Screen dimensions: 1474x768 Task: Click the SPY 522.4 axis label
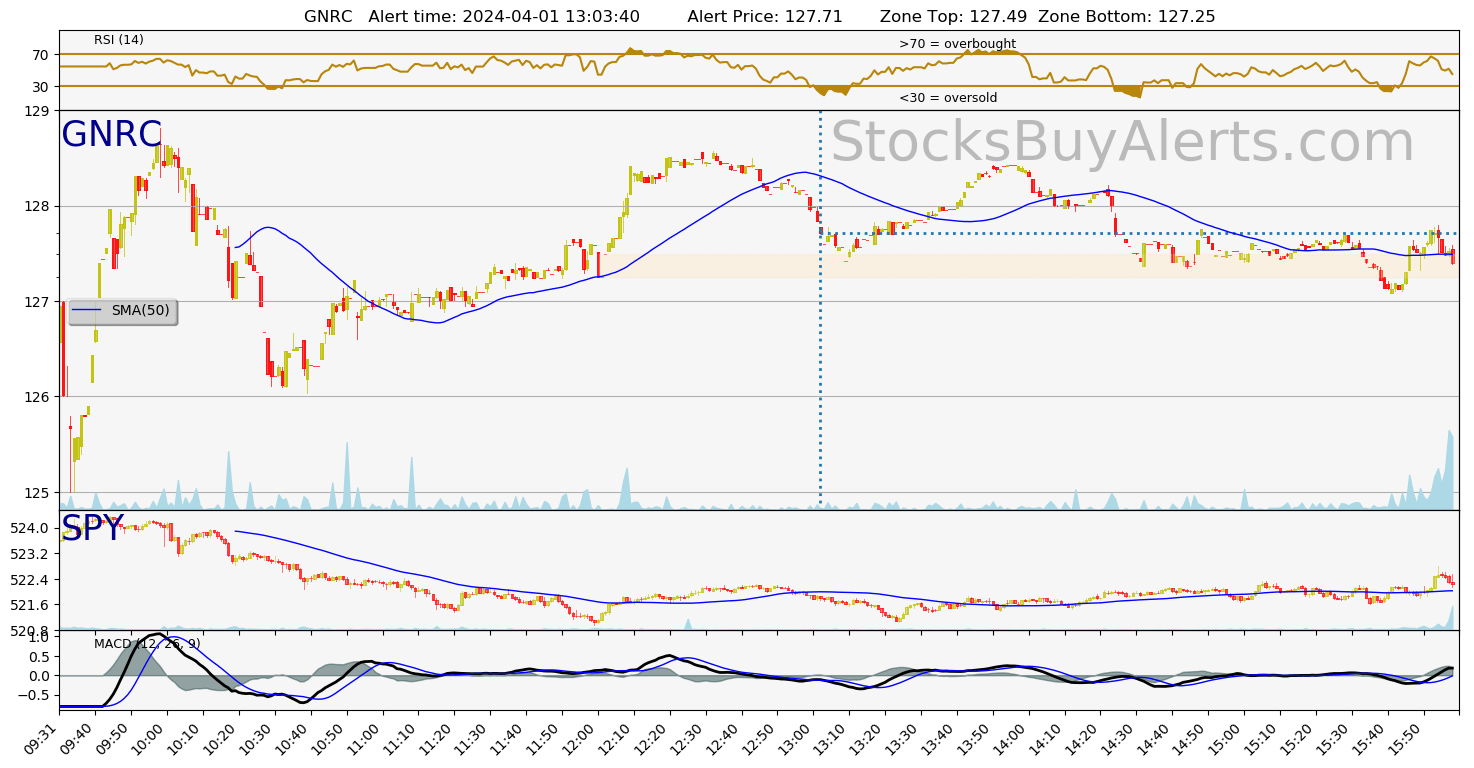(x=30, y=580)
